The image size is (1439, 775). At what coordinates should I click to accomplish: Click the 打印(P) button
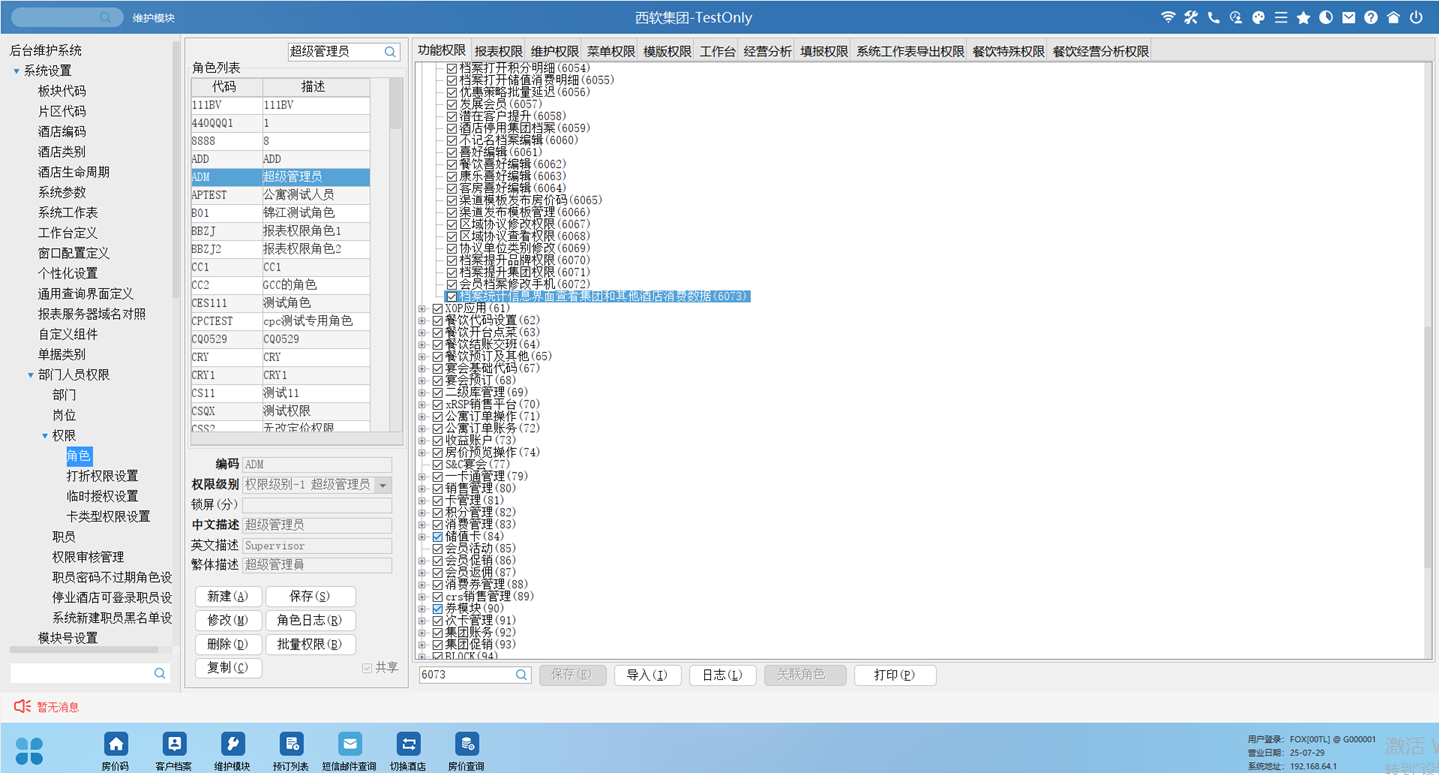pyautogui.click(x=894, y=675)
